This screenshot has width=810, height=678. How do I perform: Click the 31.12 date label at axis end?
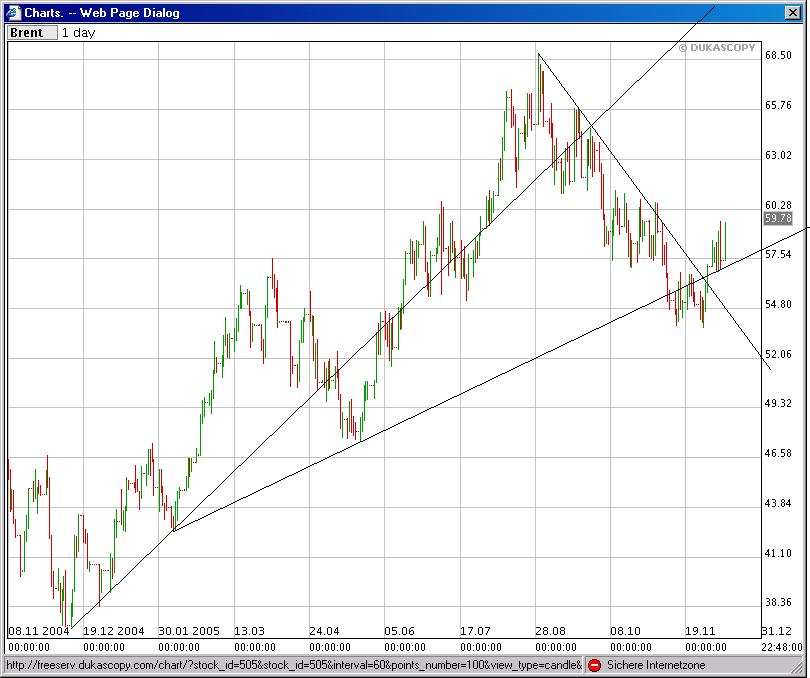(777, 631)
